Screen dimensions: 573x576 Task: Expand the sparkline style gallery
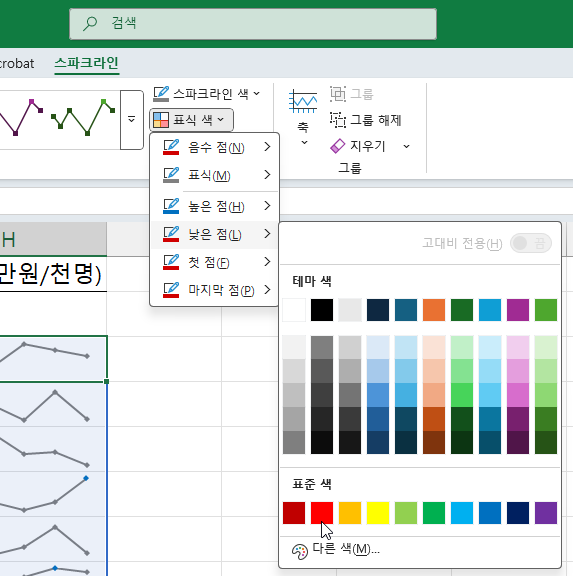click(x=131, y=120)
